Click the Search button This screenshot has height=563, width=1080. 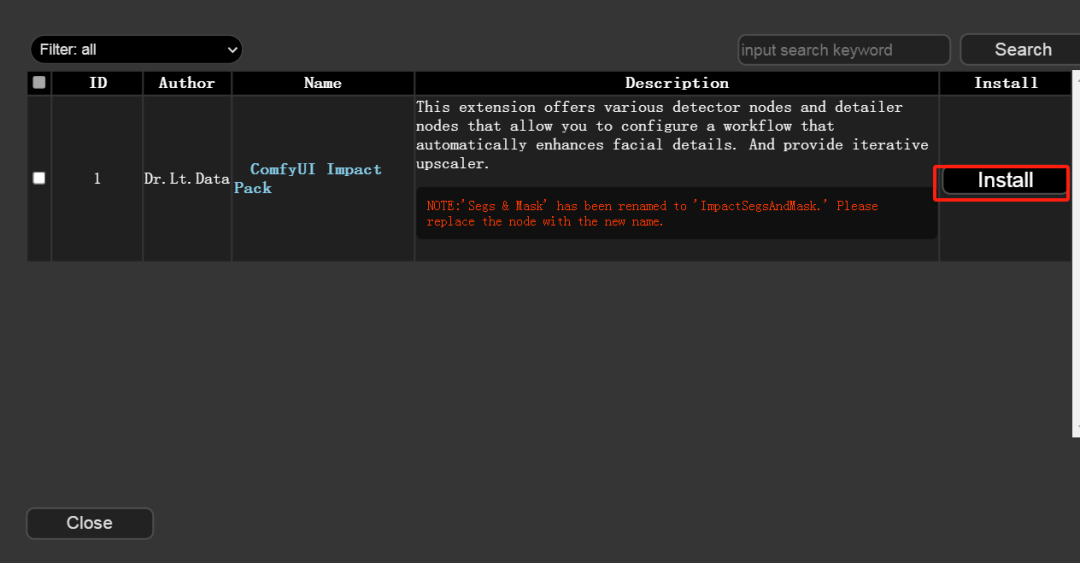click(x=1022, y=50)
